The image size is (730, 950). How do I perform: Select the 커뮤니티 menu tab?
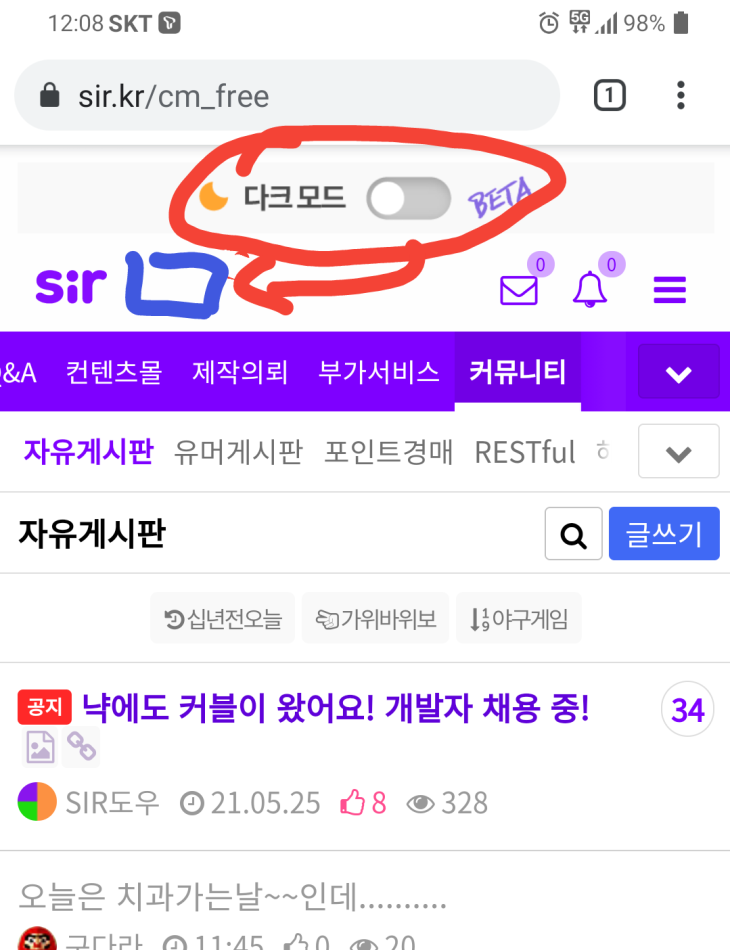pyautogui.click(x=518, y=371)
